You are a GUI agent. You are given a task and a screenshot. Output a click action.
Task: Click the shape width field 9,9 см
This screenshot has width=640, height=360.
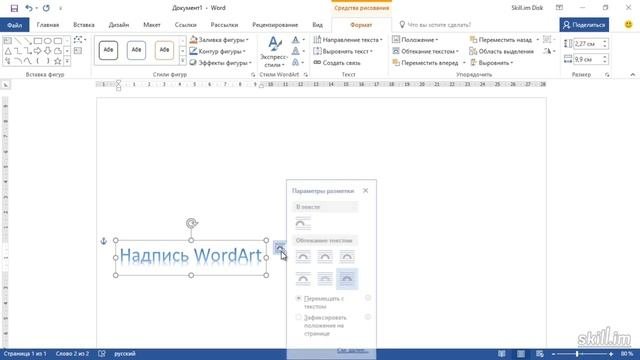[x=588, y=60]
